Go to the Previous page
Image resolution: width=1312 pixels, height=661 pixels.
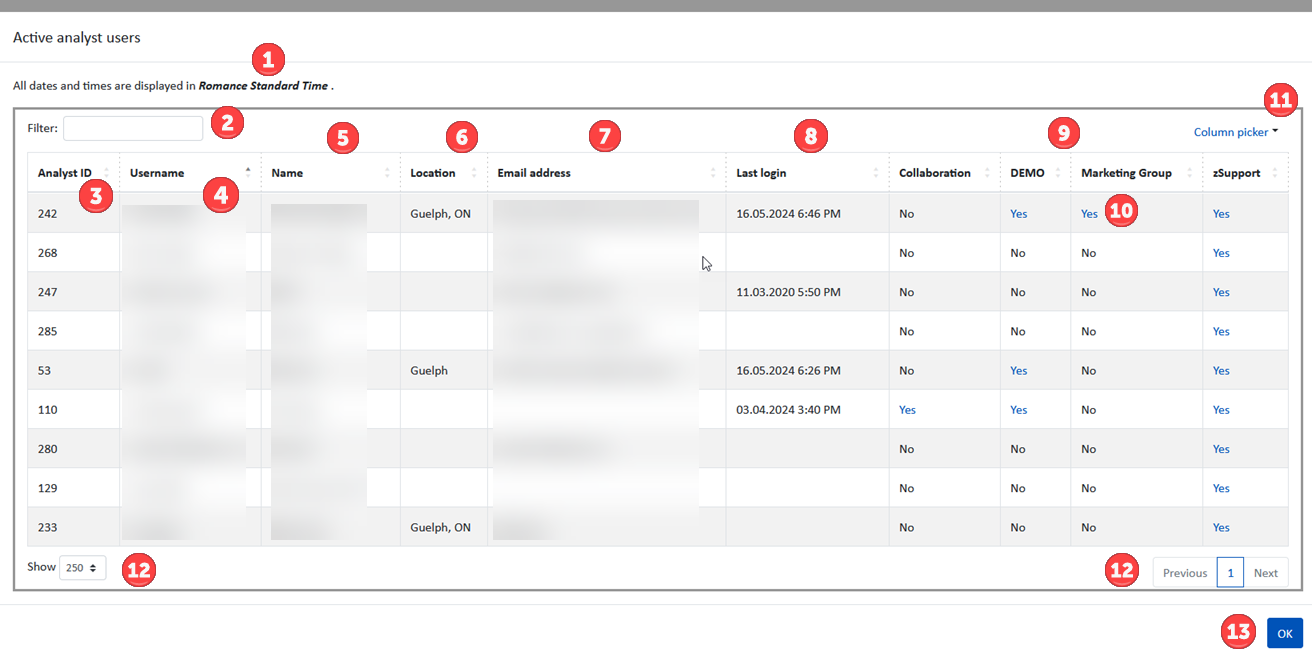[1184, 573]
